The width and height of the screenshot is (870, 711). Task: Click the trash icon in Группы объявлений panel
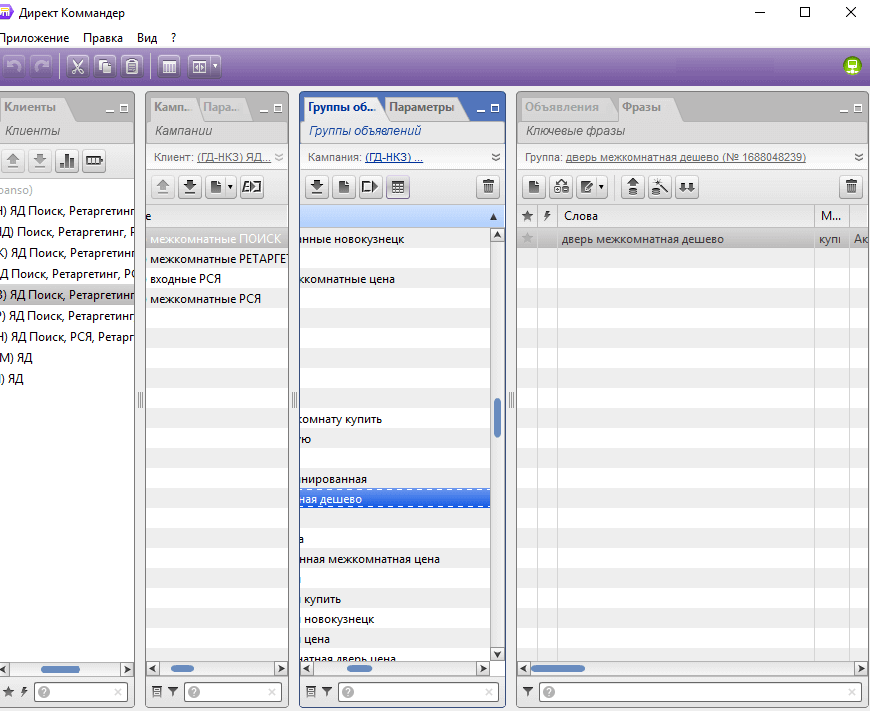coord(487,187)
